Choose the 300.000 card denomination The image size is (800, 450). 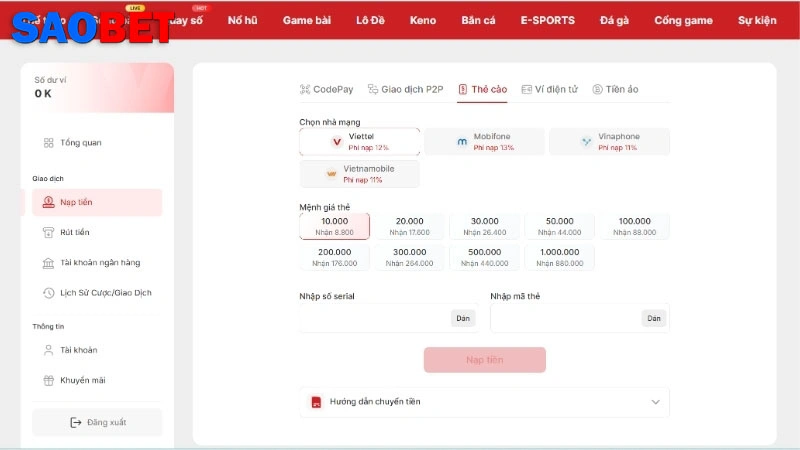[x=409, y=257]
